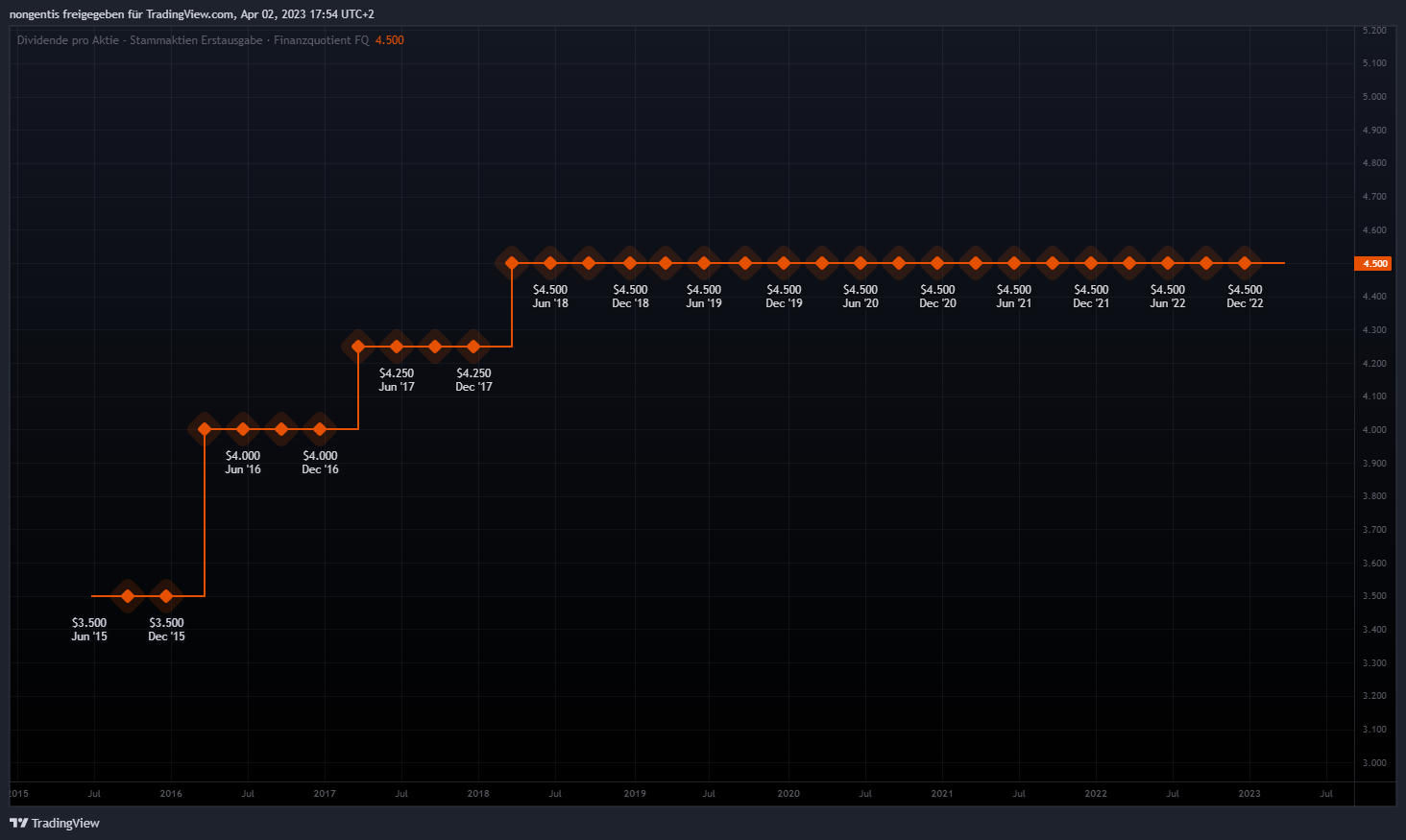Click the TradingView logo in the footer
The width and height of the screenshot is (1406, 840).
(55, 823)
